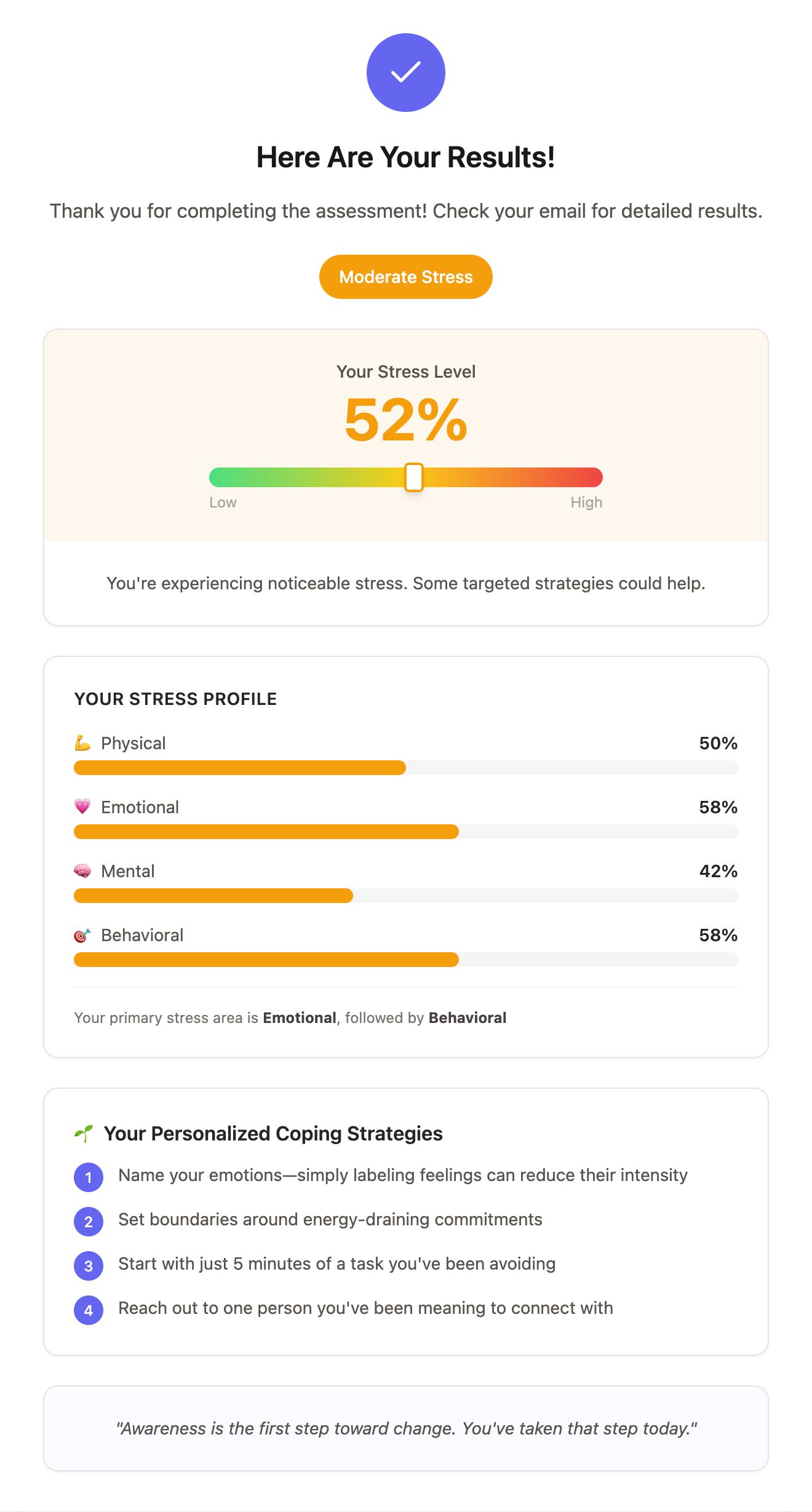Image resolution: width=812 pixels, height=1512 pixels.
Task: Click the number 4 strategy badge
Action: coord(89,1310)
